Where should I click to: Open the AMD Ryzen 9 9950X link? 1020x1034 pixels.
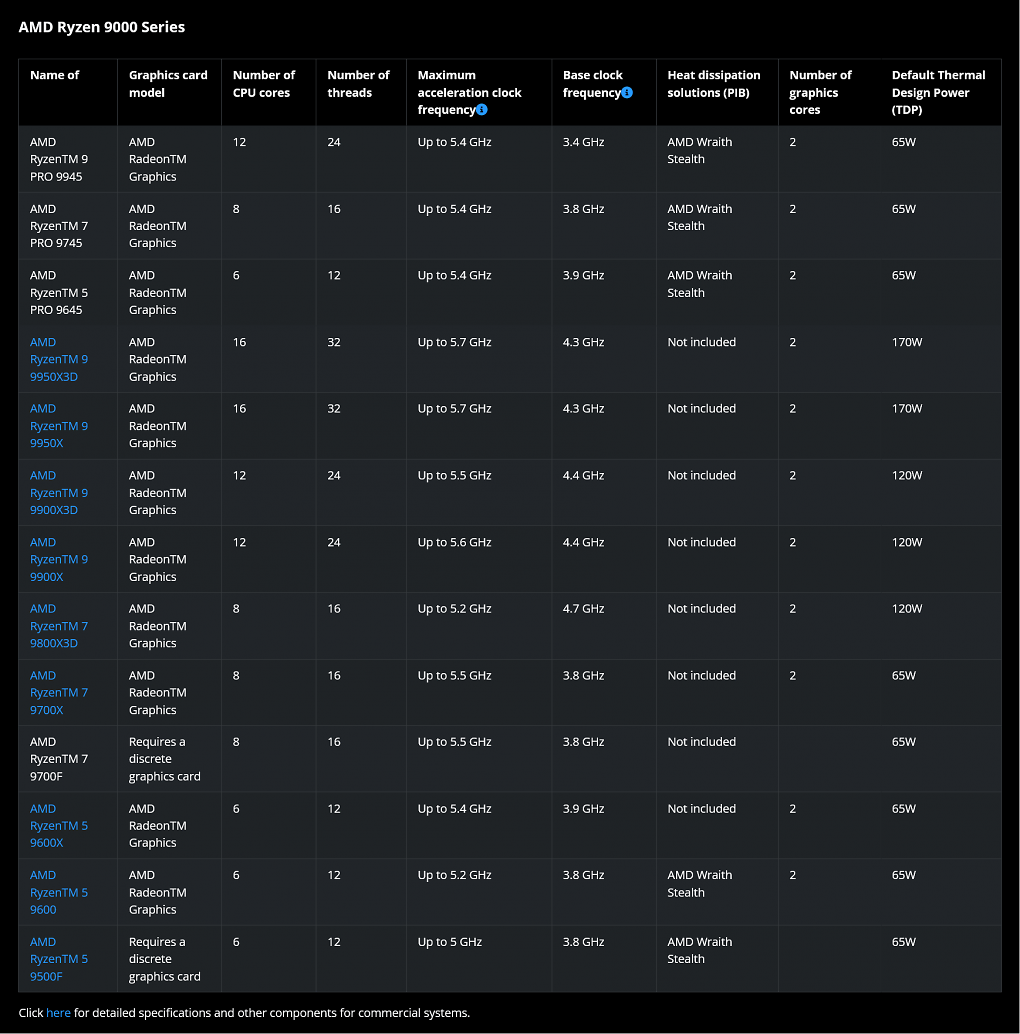pyautogui.click(x=59, y=426)
